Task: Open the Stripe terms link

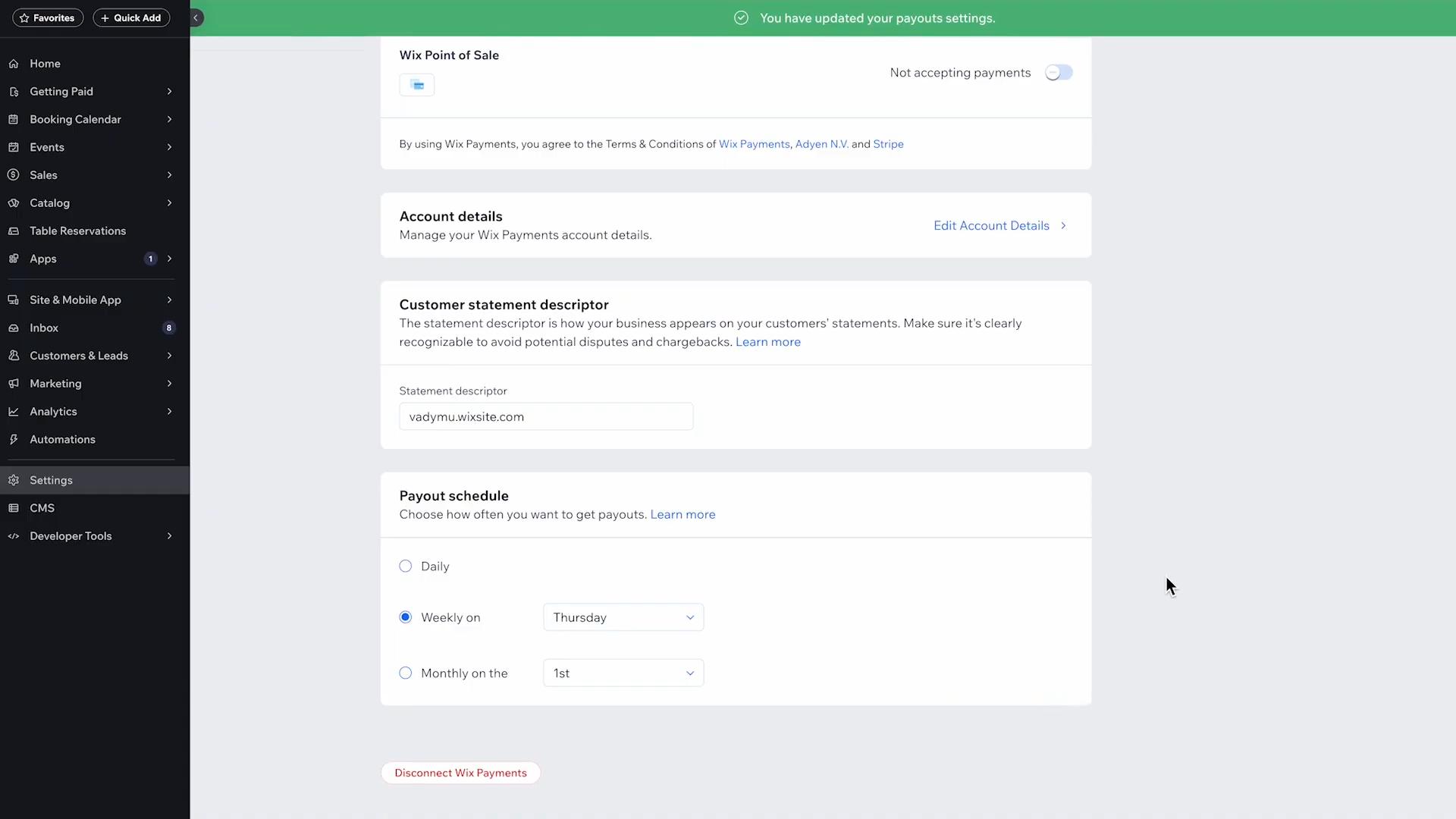Action: click(888, 144)
